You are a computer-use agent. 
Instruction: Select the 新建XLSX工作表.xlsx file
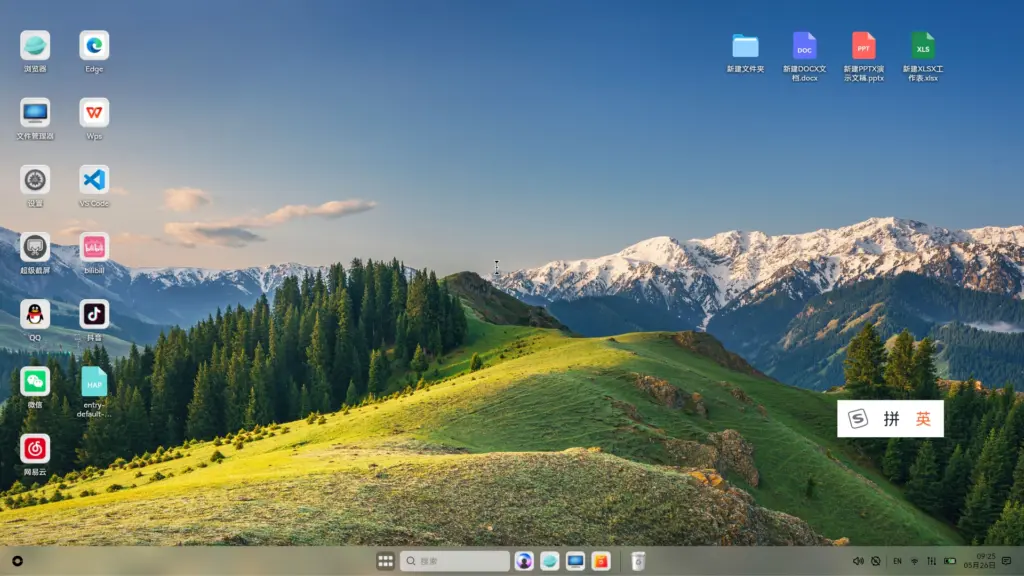[x=922, y=46]
